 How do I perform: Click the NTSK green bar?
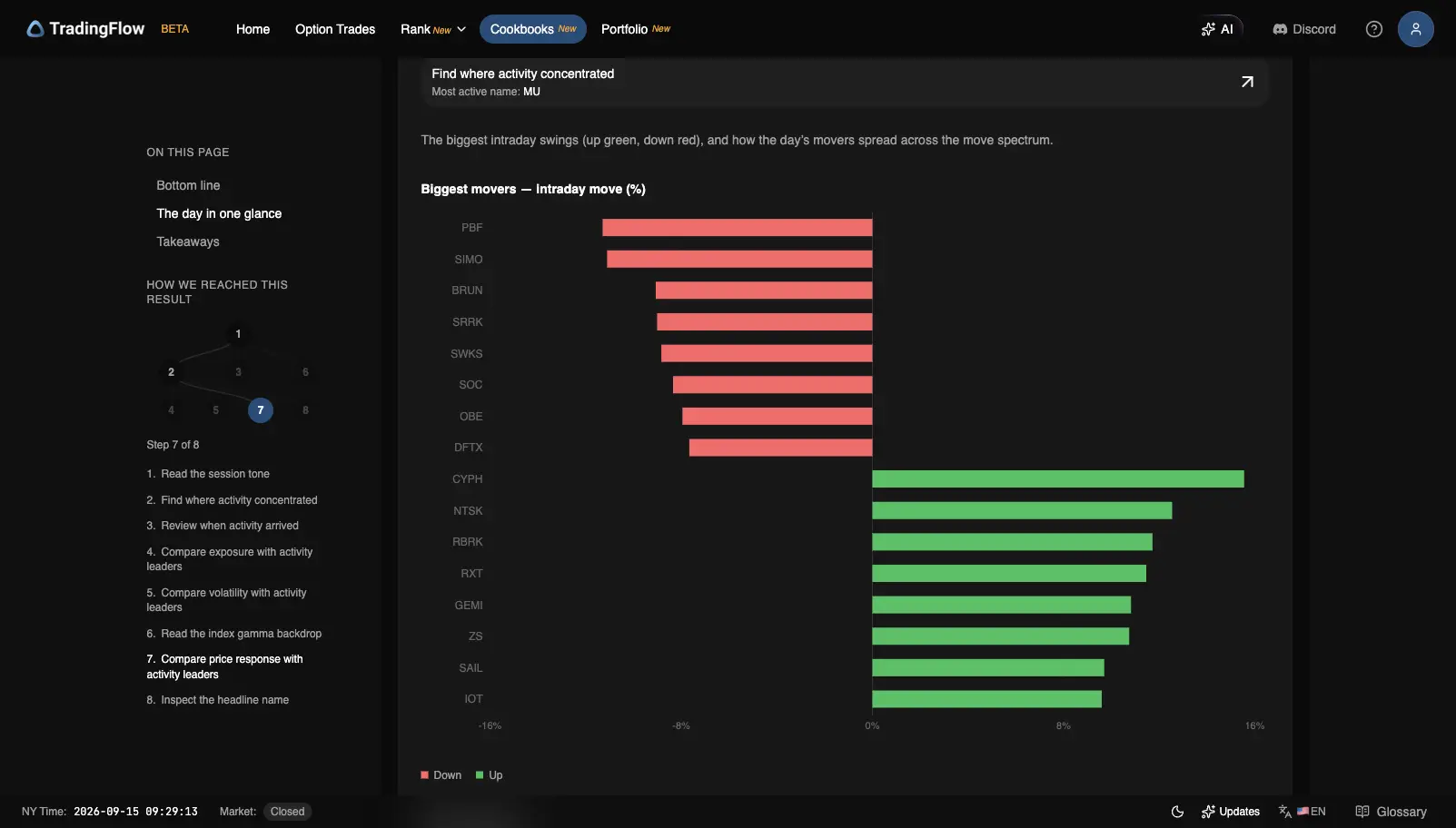1022,511
